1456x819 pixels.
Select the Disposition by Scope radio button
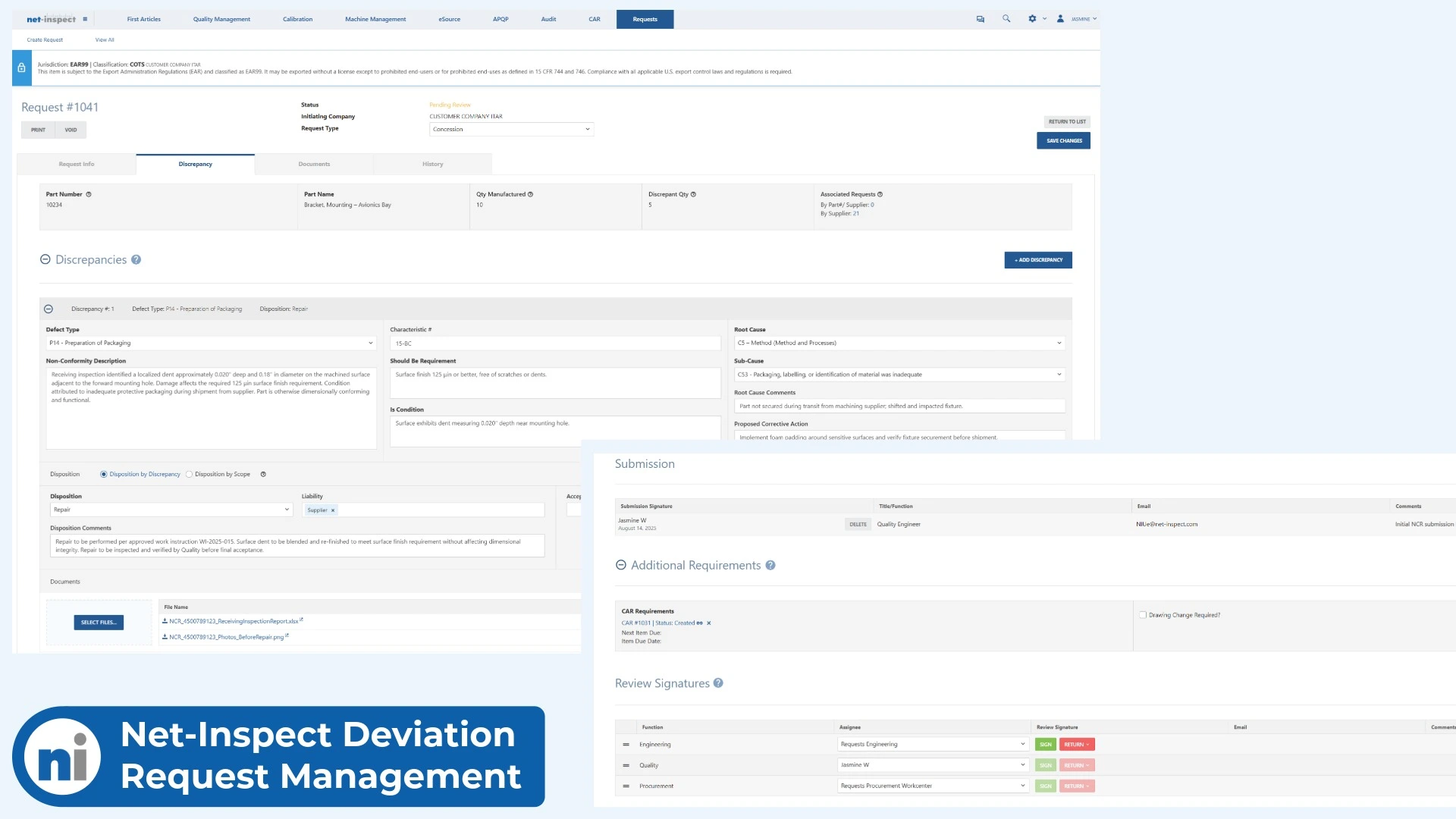tap(189, 474)
